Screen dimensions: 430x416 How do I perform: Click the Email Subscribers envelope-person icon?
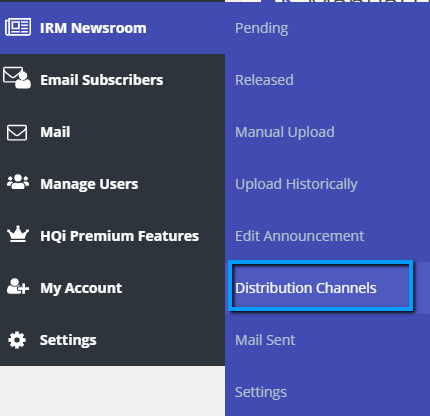pyautogui.click(x=17, y=78)
